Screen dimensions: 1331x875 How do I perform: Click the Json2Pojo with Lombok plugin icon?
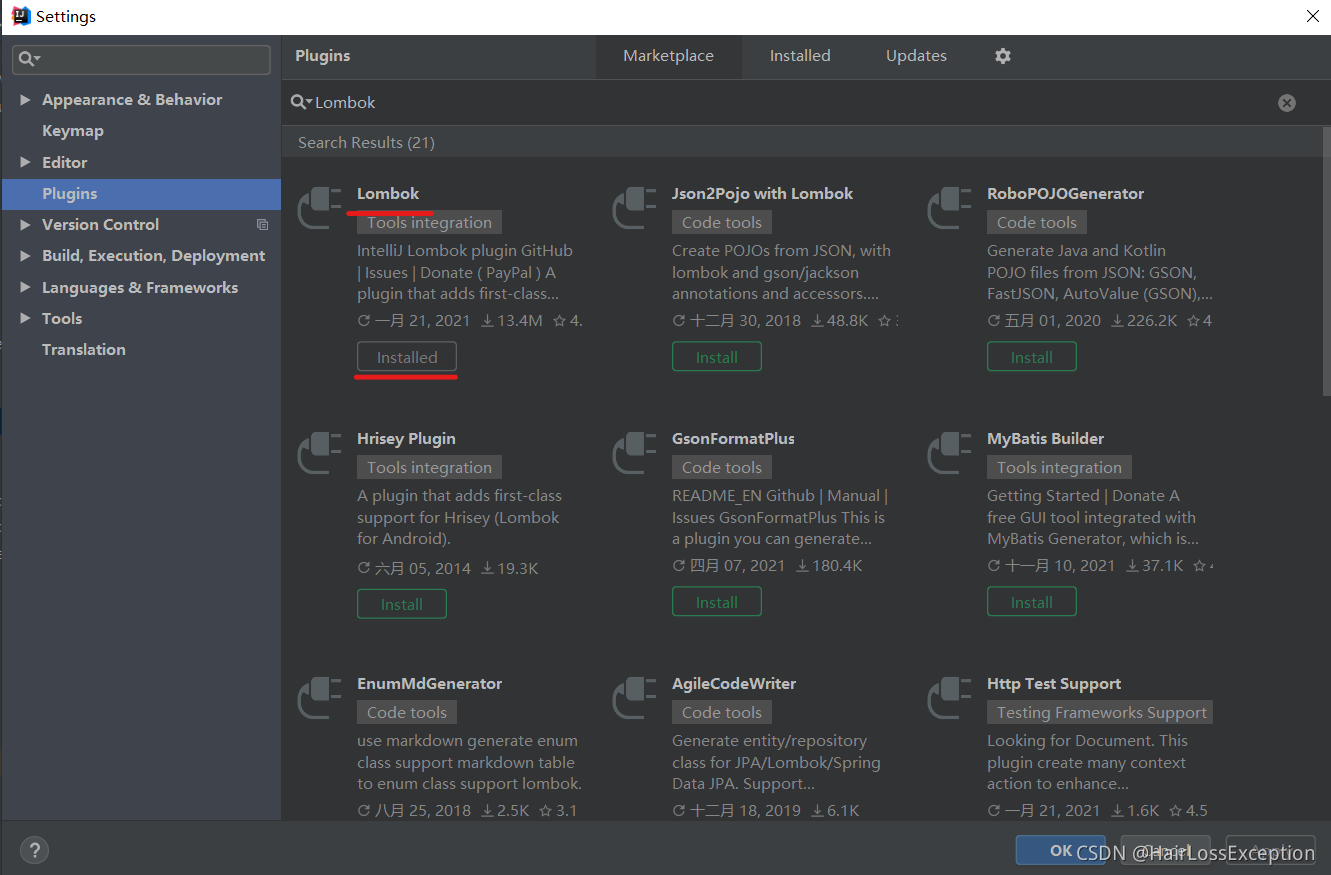635,208
